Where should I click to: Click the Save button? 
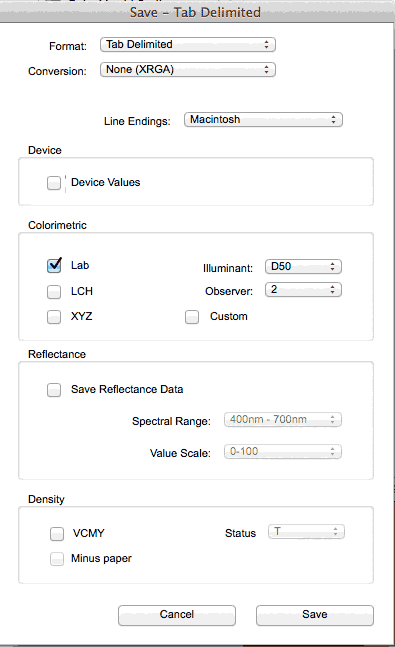point(315,615)
